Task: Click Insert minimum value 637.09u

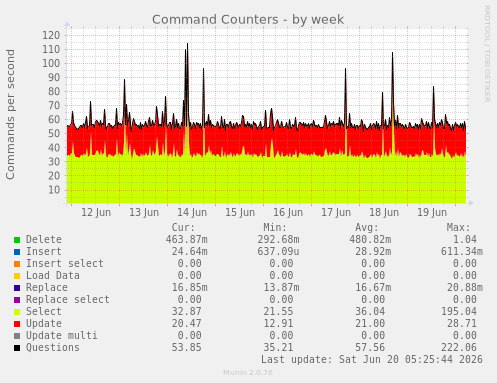Action: (x=278, y=251)
